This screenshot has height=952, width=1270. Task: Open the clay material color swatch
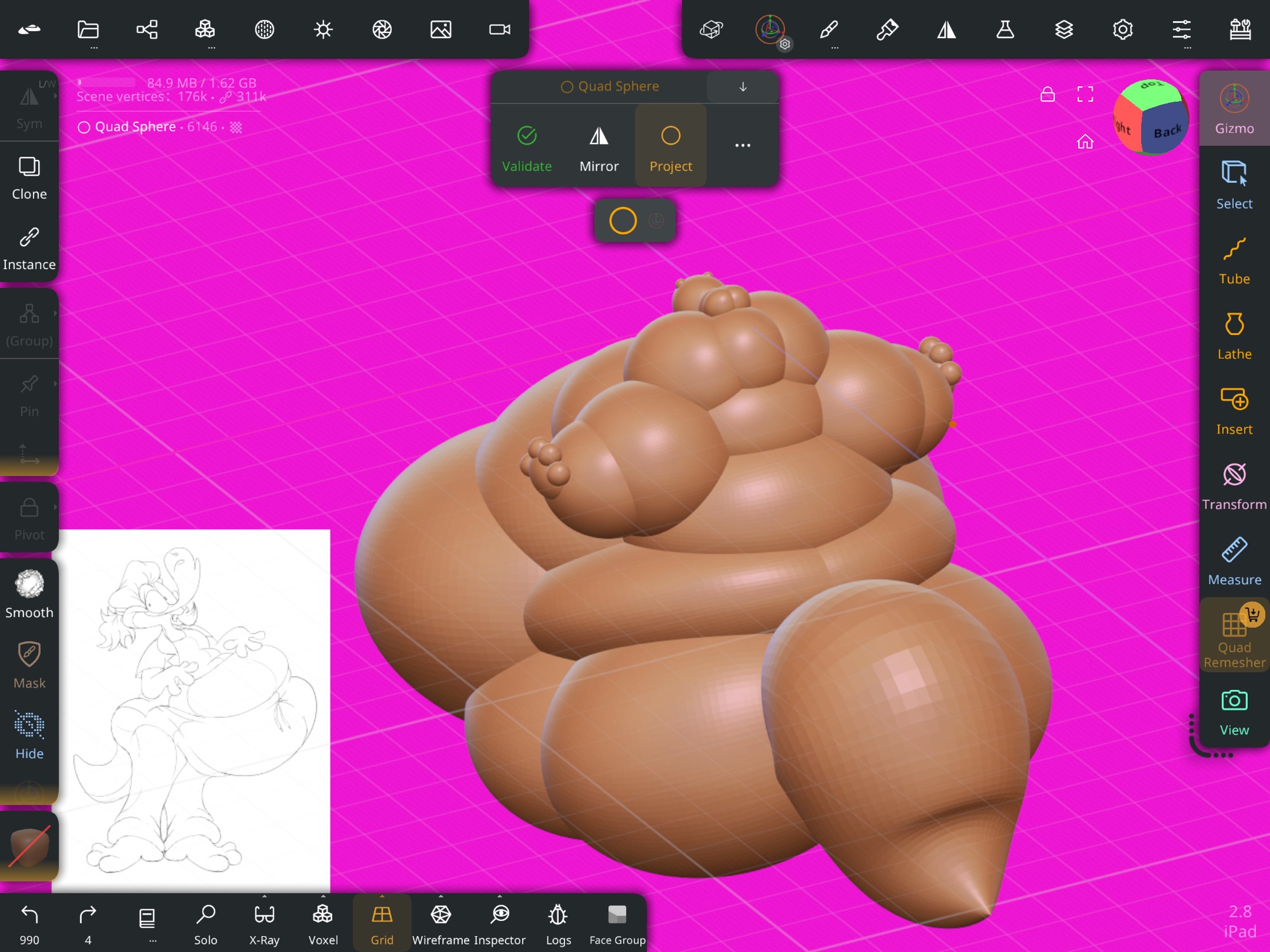[x=29, y=847]
